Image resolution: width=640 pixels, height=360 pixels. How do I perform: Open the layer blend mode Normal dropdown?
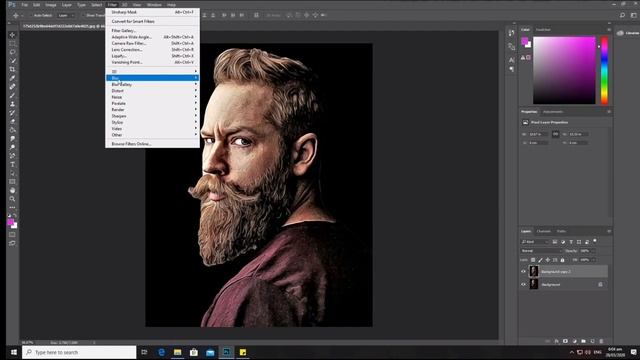click(541, 251)
